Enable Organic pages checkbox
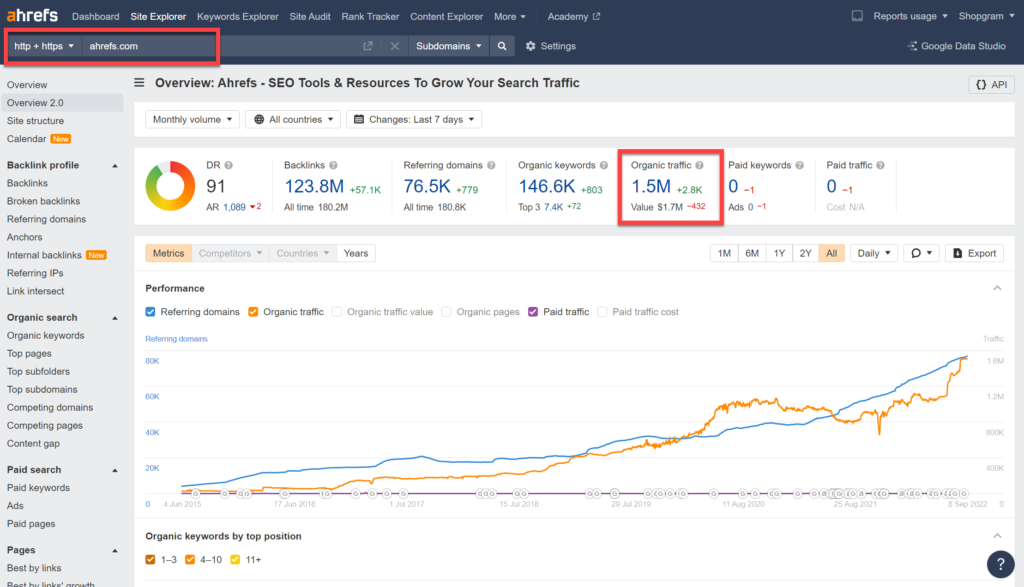This screenshot has width=1024, height=587. point(446,312)
